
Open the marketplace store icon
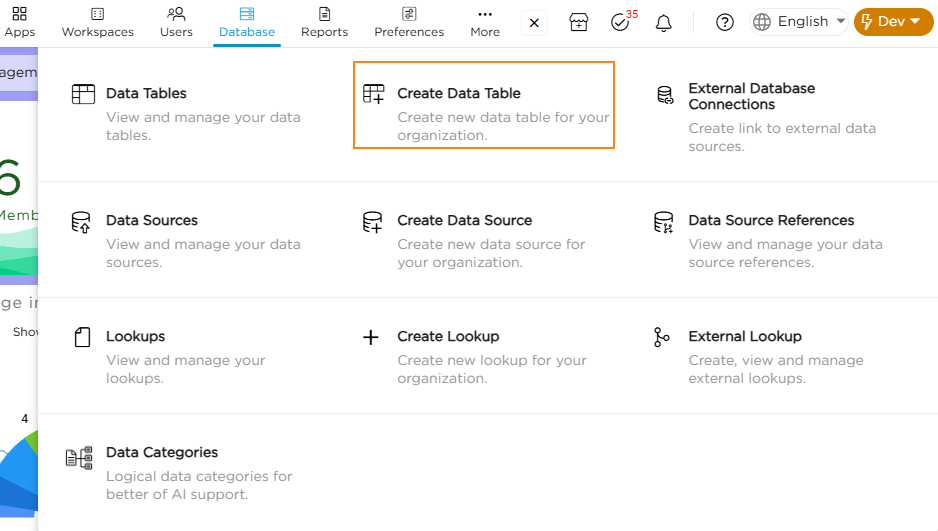[x=579, y=22]
